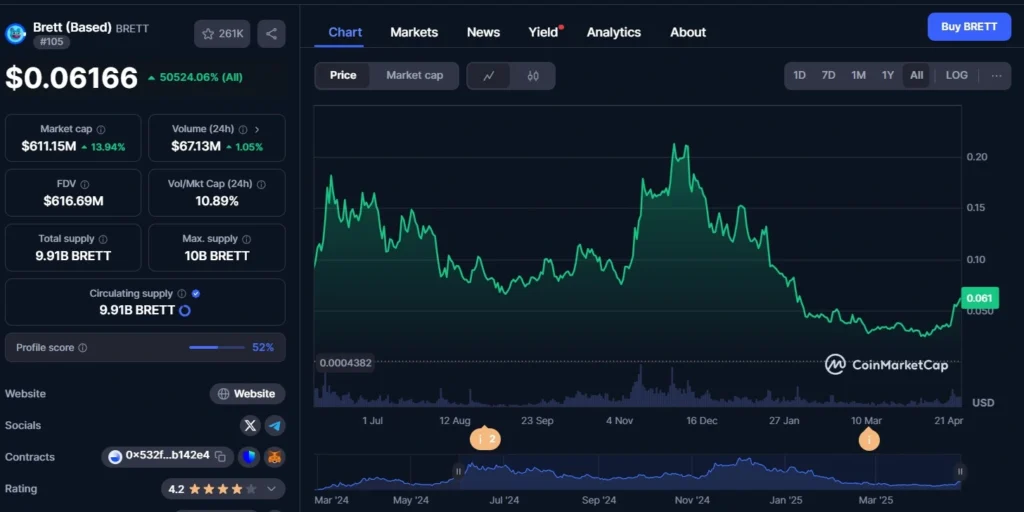Click the $611.15M market cap value
Viewport: 1024px width, 512px height.
(48, 146)
